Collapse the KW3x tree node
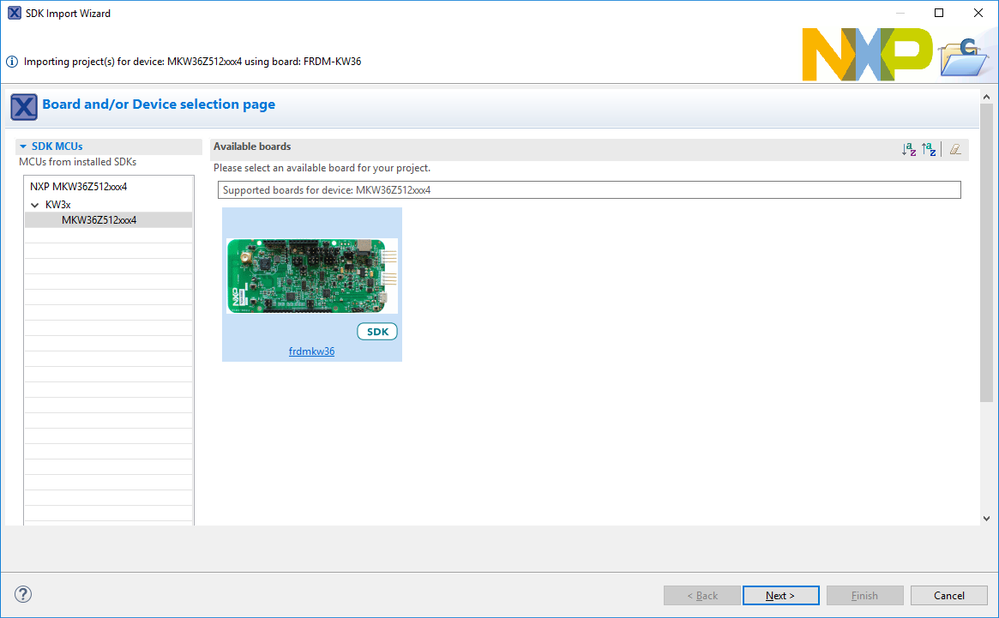 (x=35, y=205)
